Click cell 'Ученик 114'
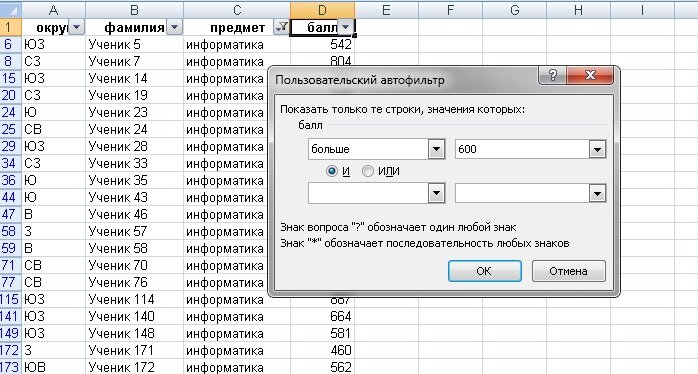 [134, 299]
